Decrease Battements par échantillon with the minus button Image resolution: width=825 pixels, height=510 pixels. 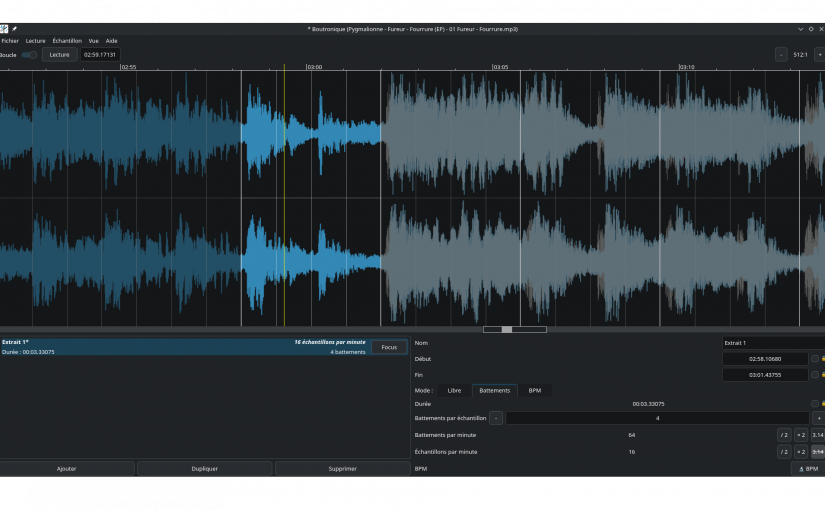pos(496,418)
